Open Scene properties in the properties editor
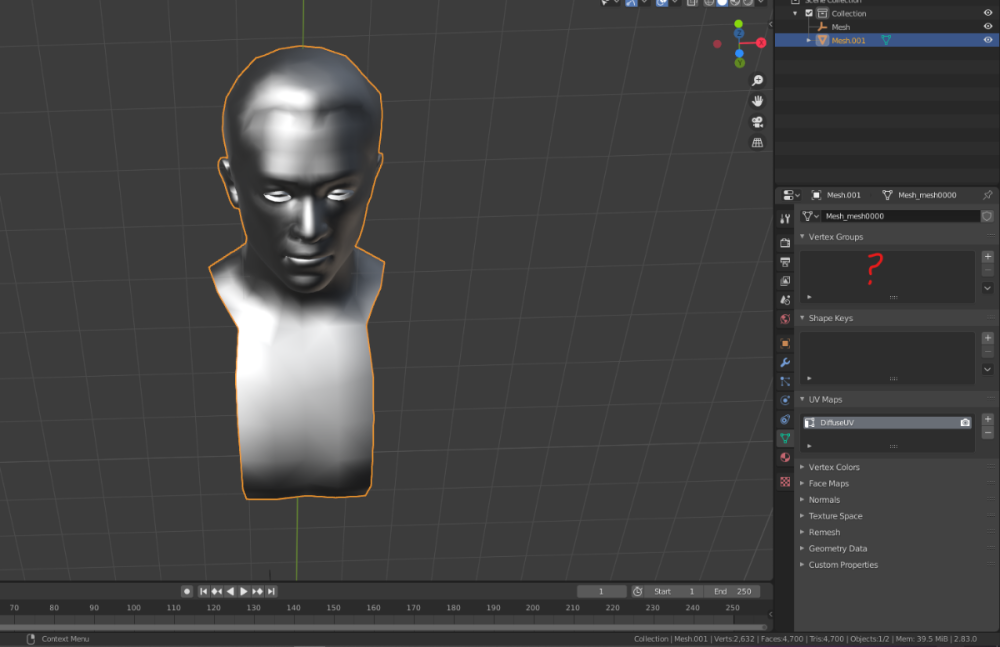The width and height of the screenshot is (1000, 647). (786, 300)
